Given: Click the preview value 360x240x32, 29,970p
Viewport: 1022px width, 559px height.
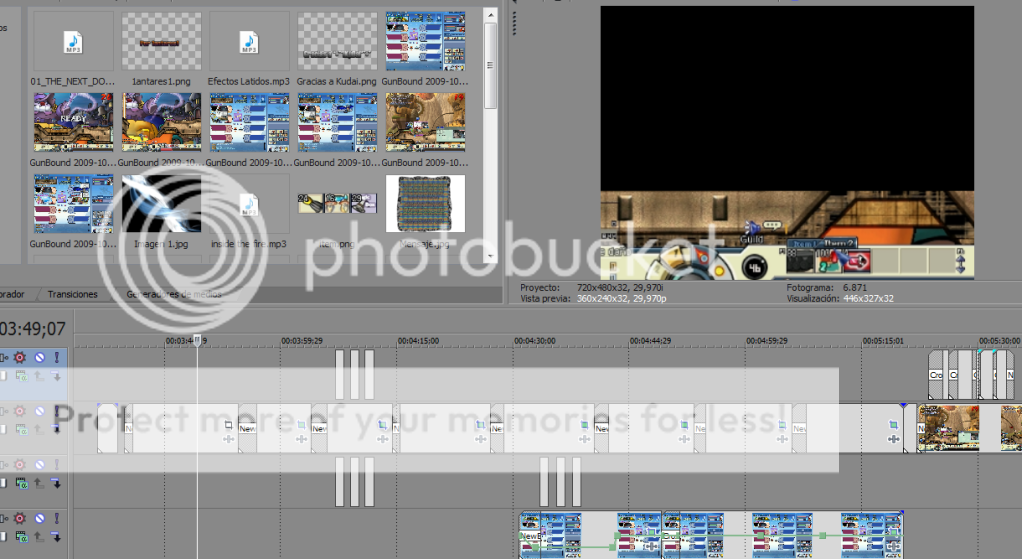Looking at the screenshot, I should pyautogui.click(x=621, y=298).
